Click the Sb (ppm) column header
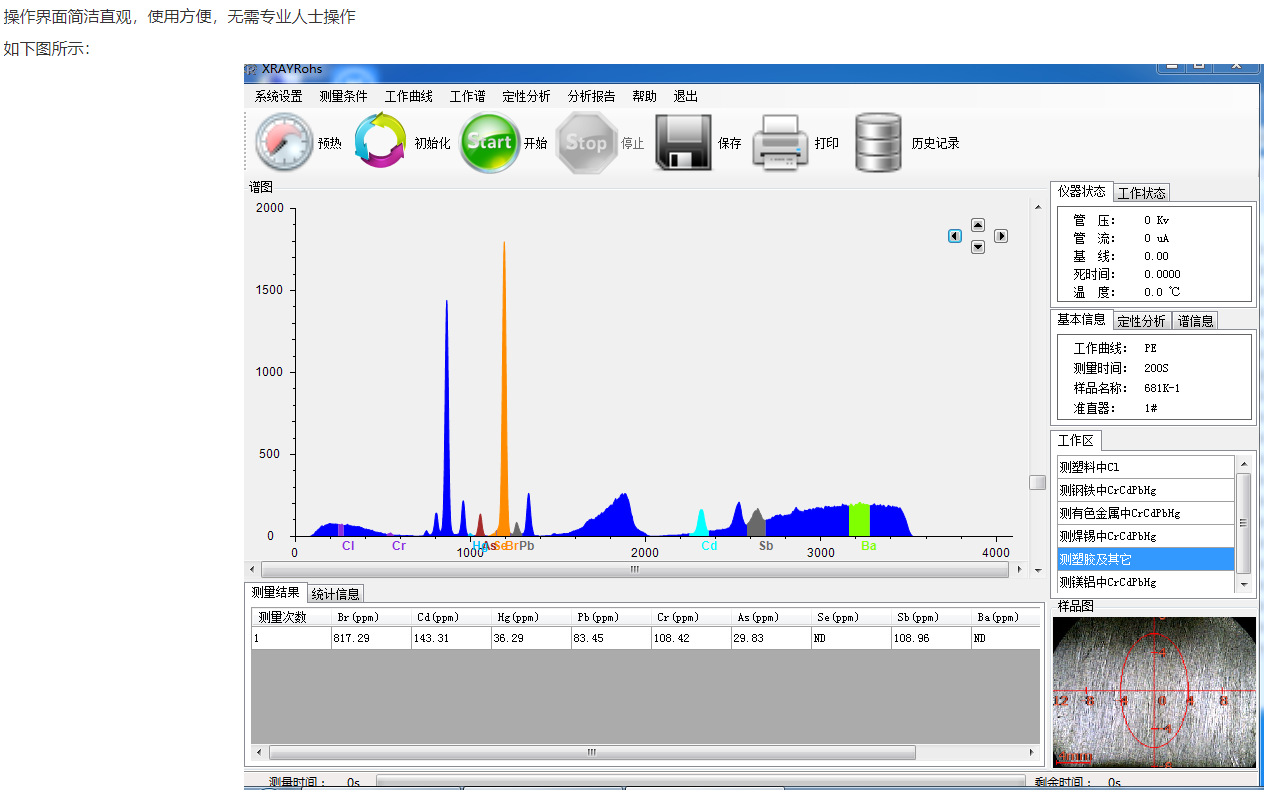The width and height of the screenshot is (1285, 798). point(931,617)
